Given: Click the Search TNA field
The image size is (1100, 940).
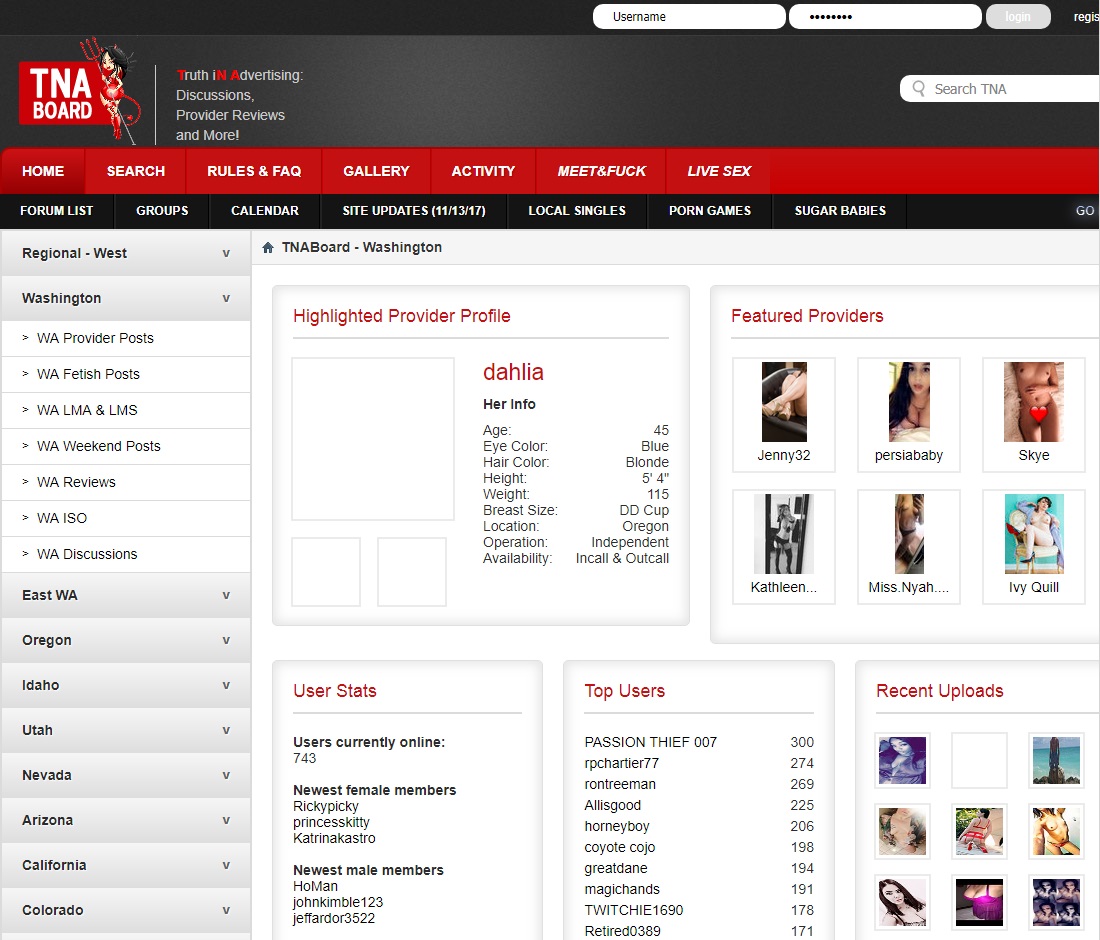Looking at the screenshot, I should tap(1010, 89).
